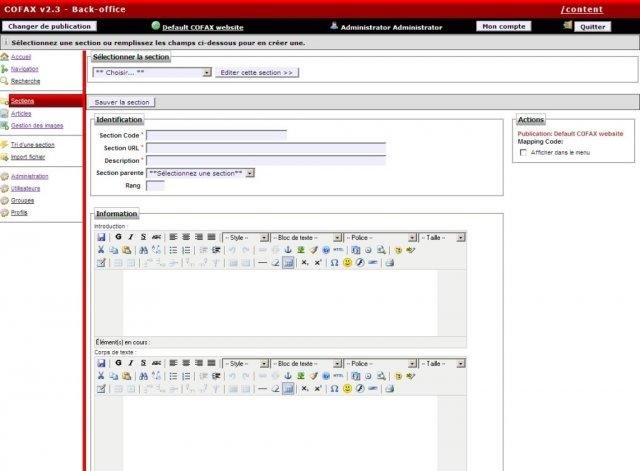640x471 pixels.
Task: Click the save icon in Corps de texte editor
Action: pyautogui.click(x=101, y=363)
